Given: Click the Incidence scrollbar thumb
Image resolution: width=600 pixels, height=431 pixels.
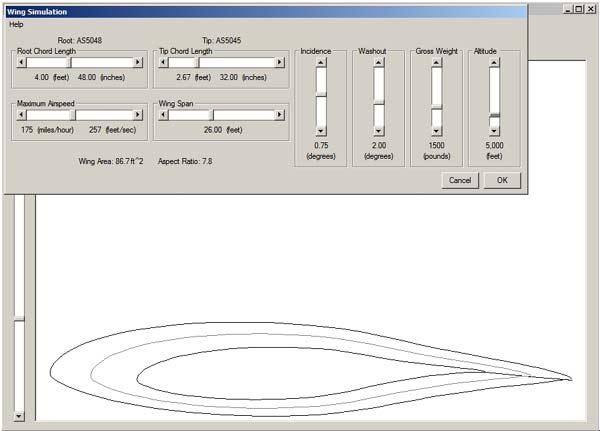Looking at the screenshot, I should (321, 95).
